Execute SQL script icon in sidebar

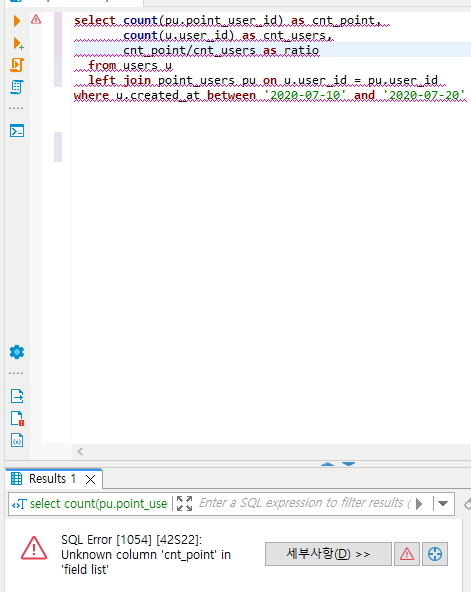pos(17,65)
